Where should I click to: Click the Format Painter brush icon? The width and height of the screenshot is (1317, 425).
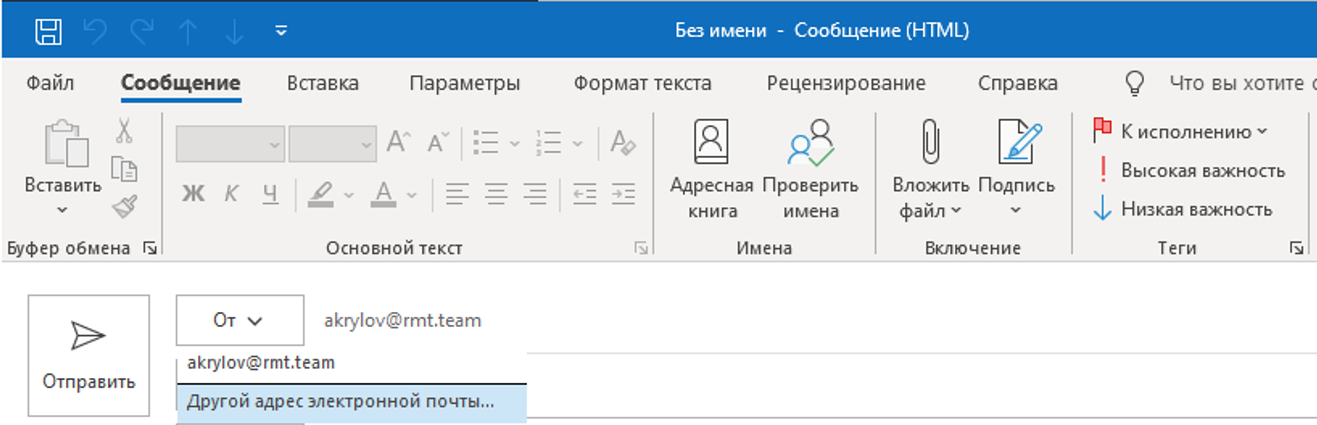coord(125,208)
